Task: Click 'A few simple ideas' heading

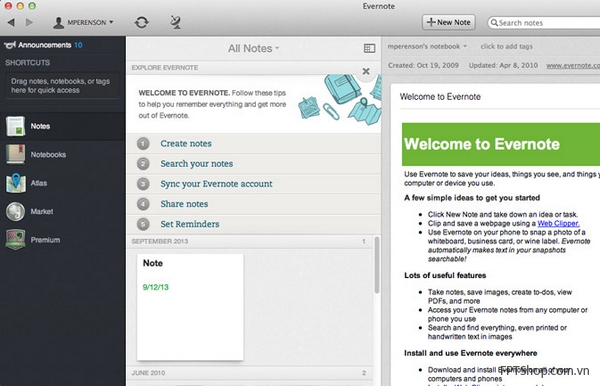Action: pyautogui.click(x=472, y=198)
